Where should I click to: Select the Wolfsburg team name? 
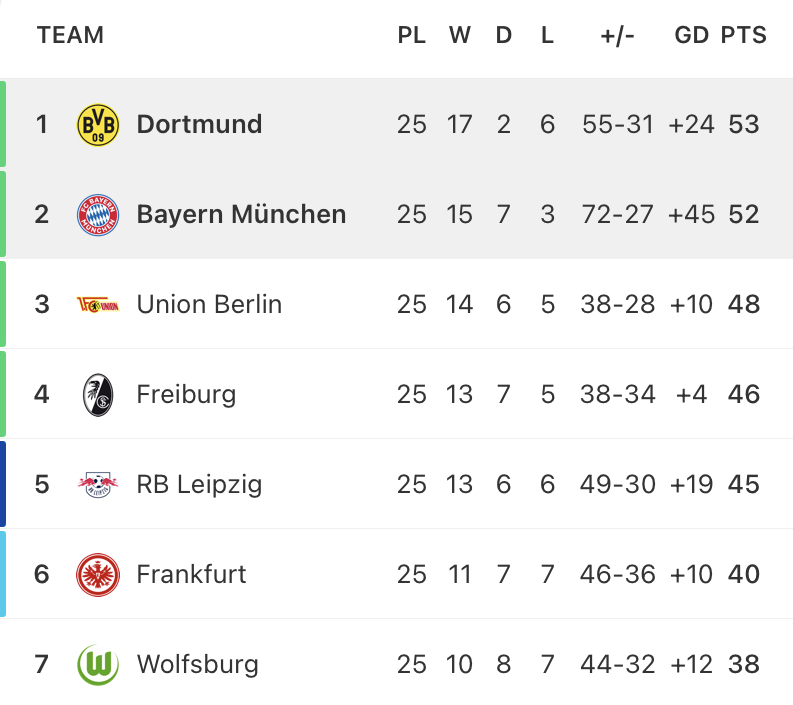pyautogui.click(x=197, y=665)
